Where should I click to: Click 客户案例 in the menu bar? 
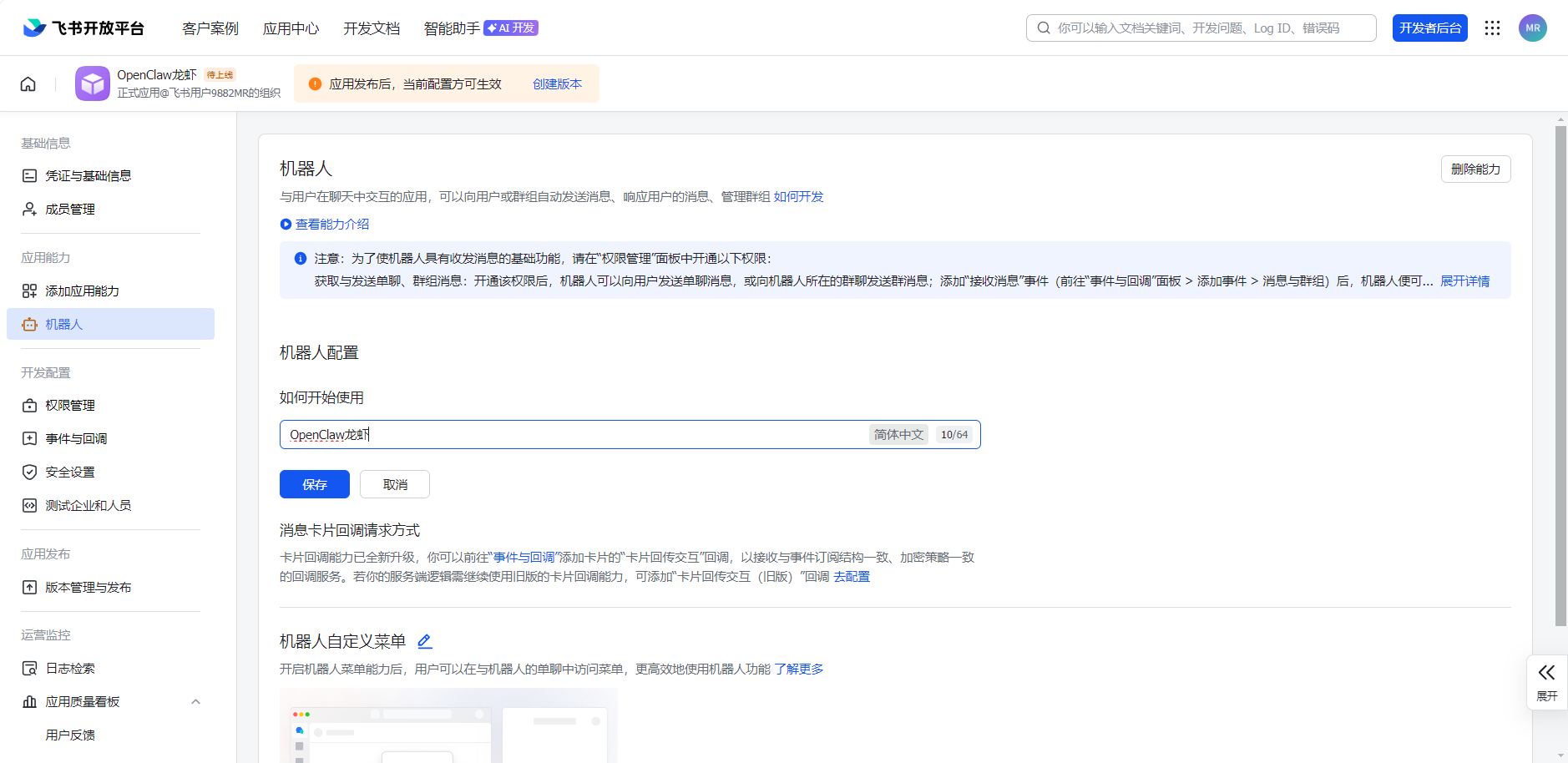(210, 28)
